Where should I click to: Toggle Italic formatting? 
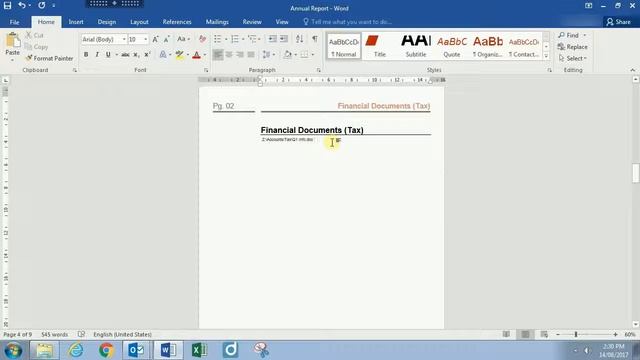[x=97, y=55]
